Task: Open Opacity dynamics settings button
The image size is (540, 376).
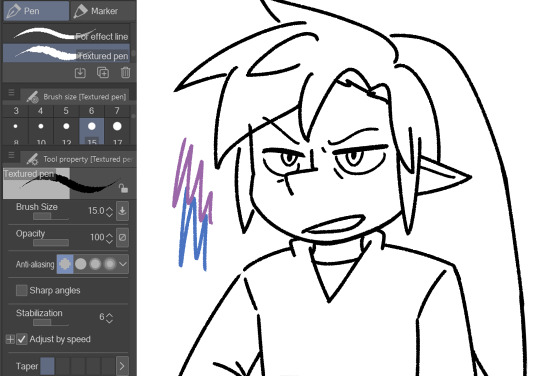Action: [122, 237]
